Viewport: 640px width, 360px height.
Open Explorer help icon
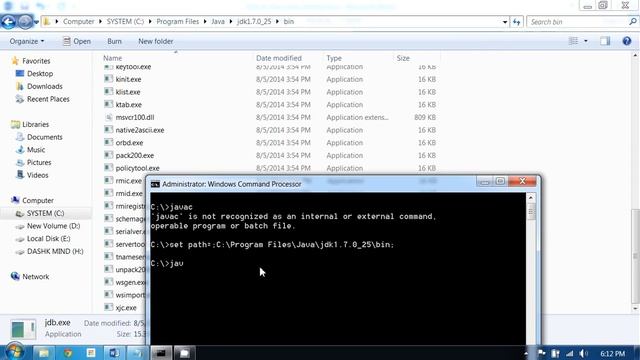(x=627, y=41)
